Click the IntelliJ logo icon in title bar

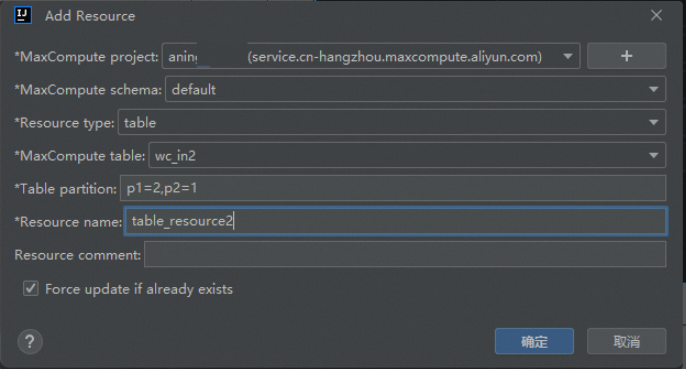click(23, 15)
